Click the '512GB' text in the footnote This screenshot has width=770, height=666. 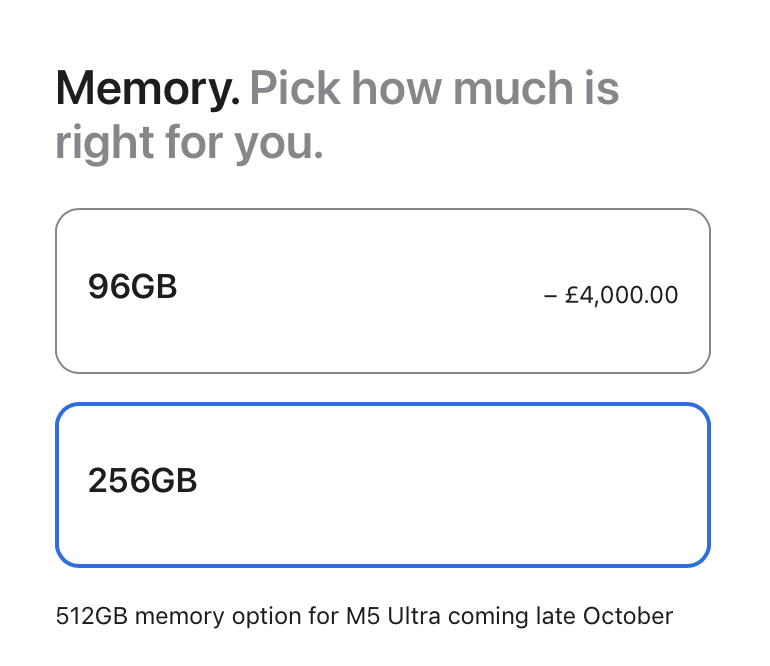point(92,616)
